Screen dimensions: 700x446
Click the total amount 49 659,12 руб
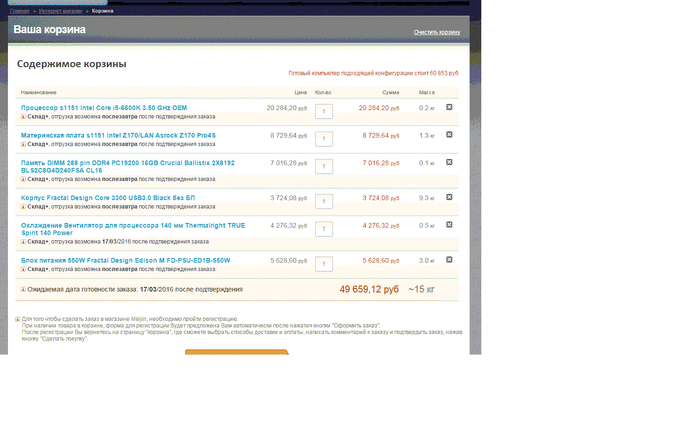tap(369, 289)
